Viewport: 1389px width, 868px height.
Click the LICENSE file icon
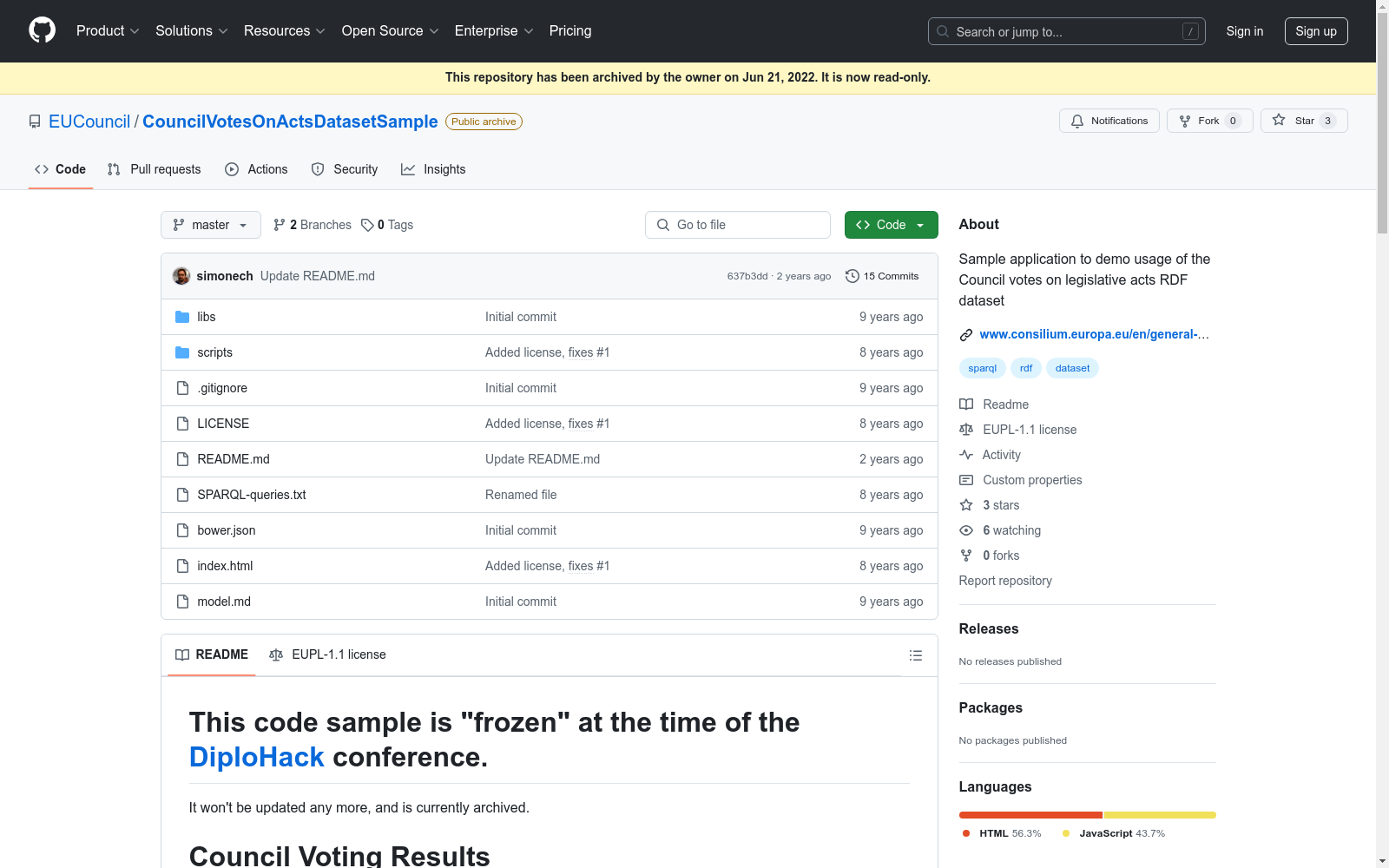click(x=182, y=424)
